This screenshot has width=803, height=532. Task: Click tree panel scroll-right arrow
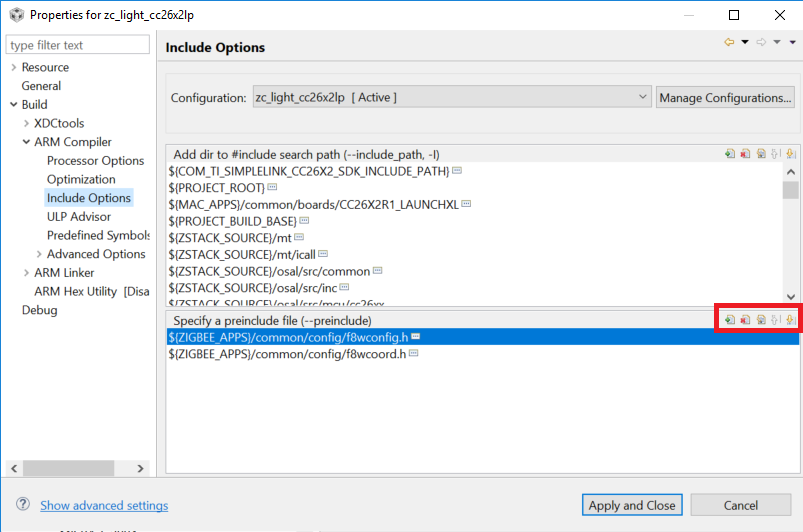tap(140, 468)
